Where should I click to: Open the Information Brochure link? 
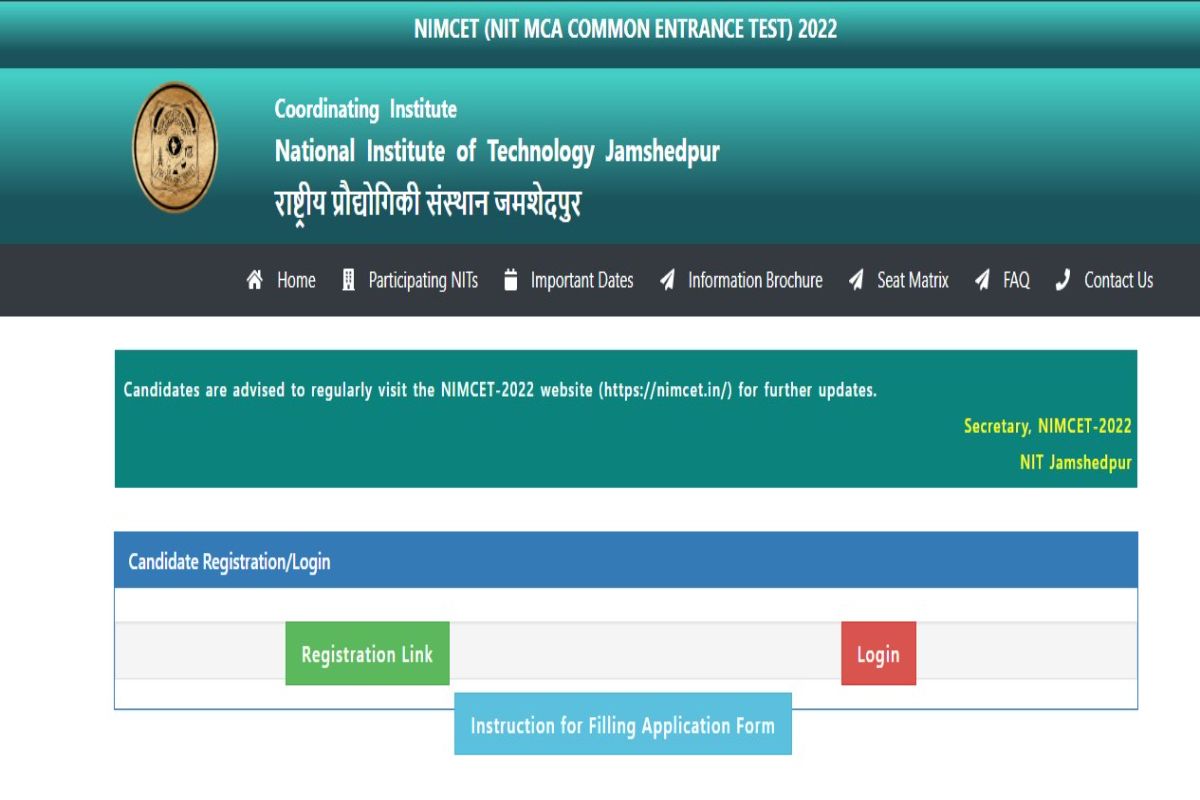(x=755, y=281)
